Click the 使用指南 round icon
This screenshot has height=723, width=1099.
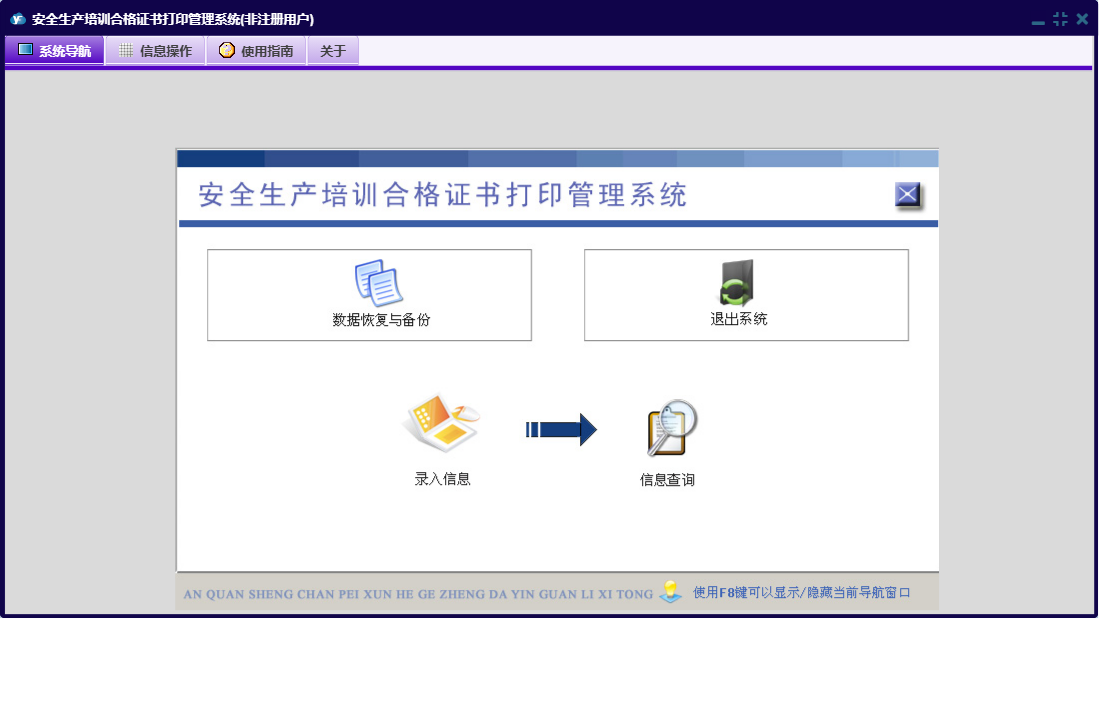[226, 50]
